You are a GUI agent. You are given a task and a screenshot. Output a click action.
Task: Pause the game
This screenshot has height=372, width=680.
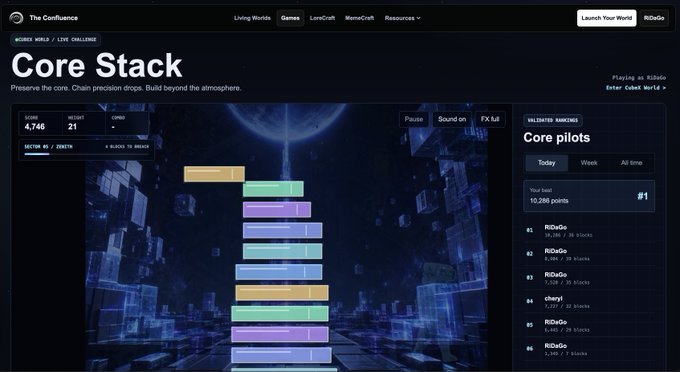(x=414, y=119)
